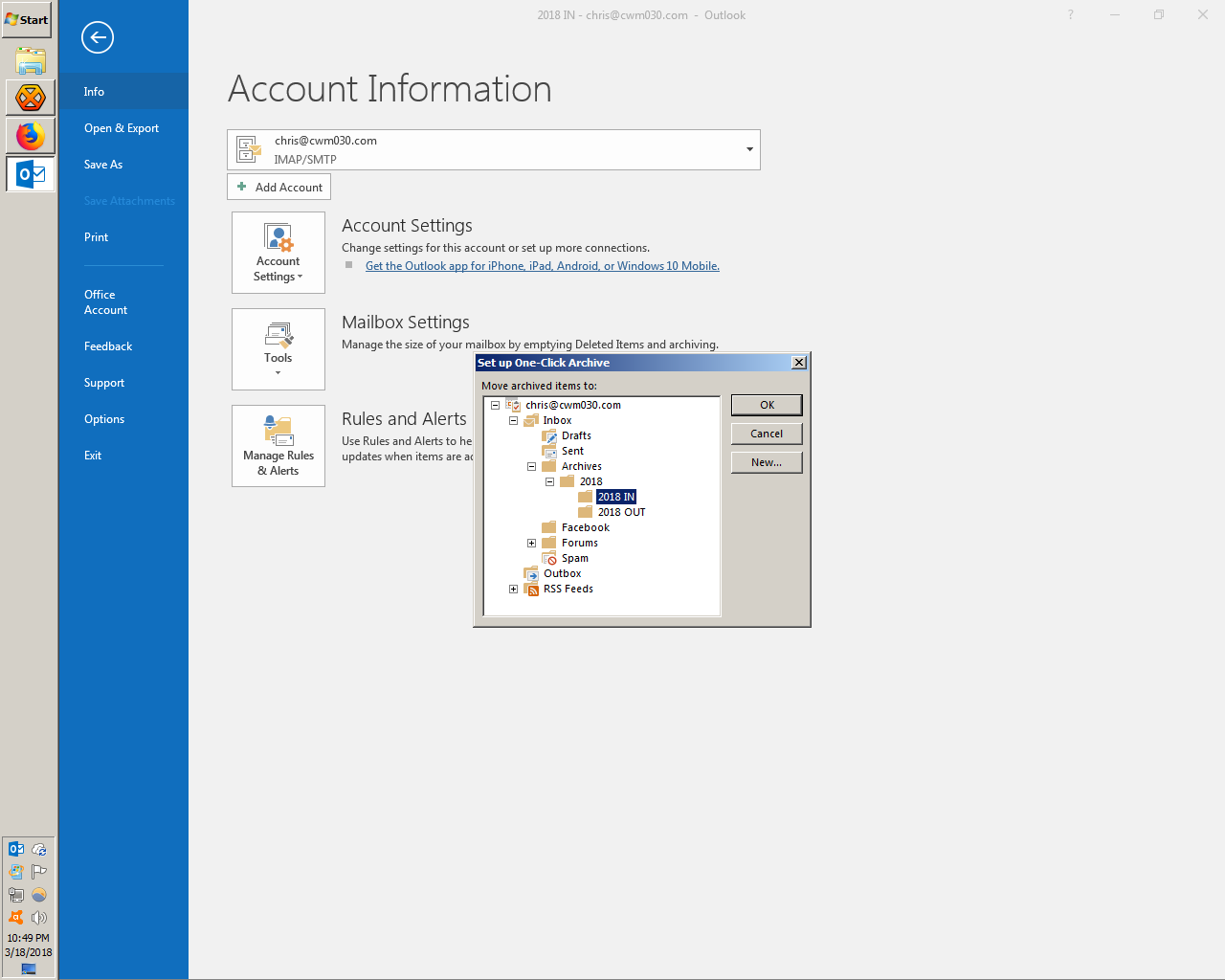The width and height of the screenshot is (1225, 980).
Task: Click the Add Account button
Action: pyautogui.click(x=278, y=187)
